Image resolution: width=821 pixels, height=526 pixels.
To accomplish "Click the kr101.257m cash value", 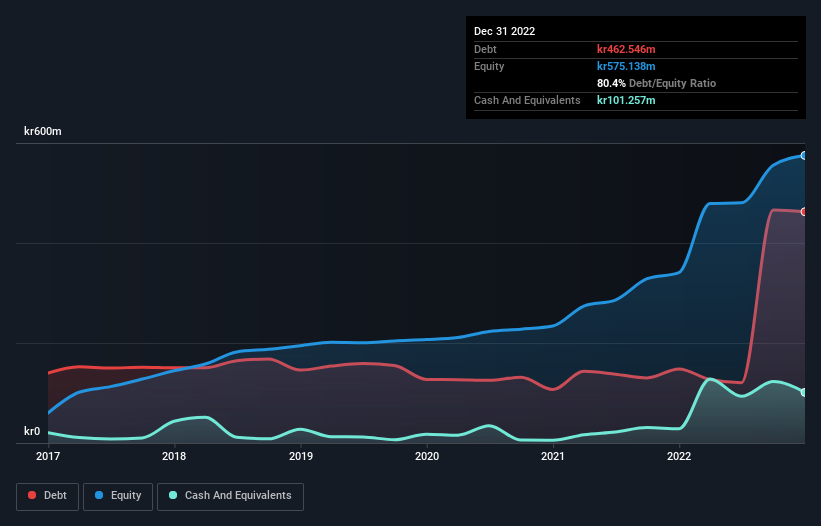I will coord(626,100).
